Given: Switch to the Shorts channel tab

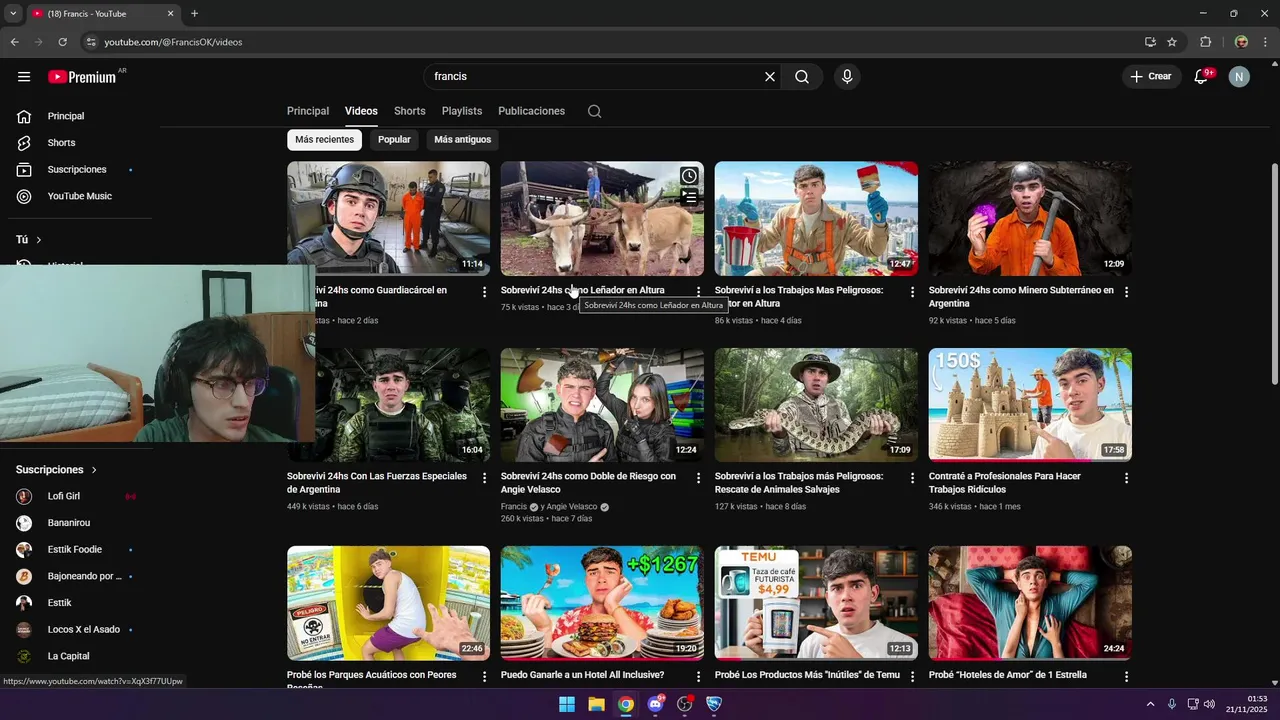Looking at the screenshot, I should click(x=410, y=111).
